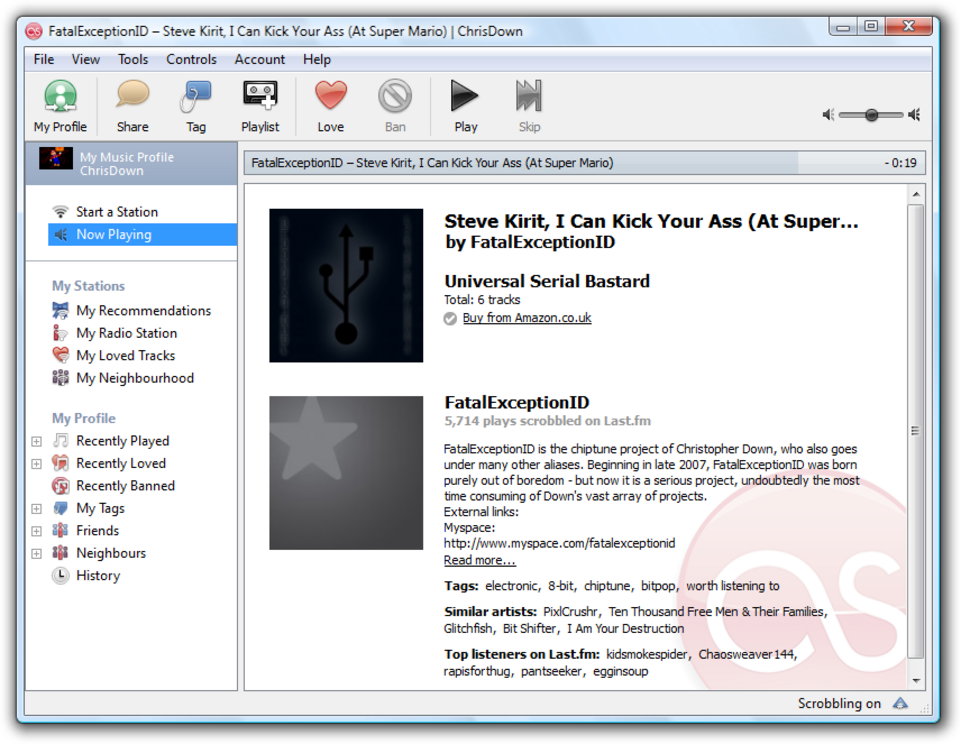Click the Recently Played music note icon
Image resolution: width=960 pixels, height=744 pixels.
click(60, 440)
